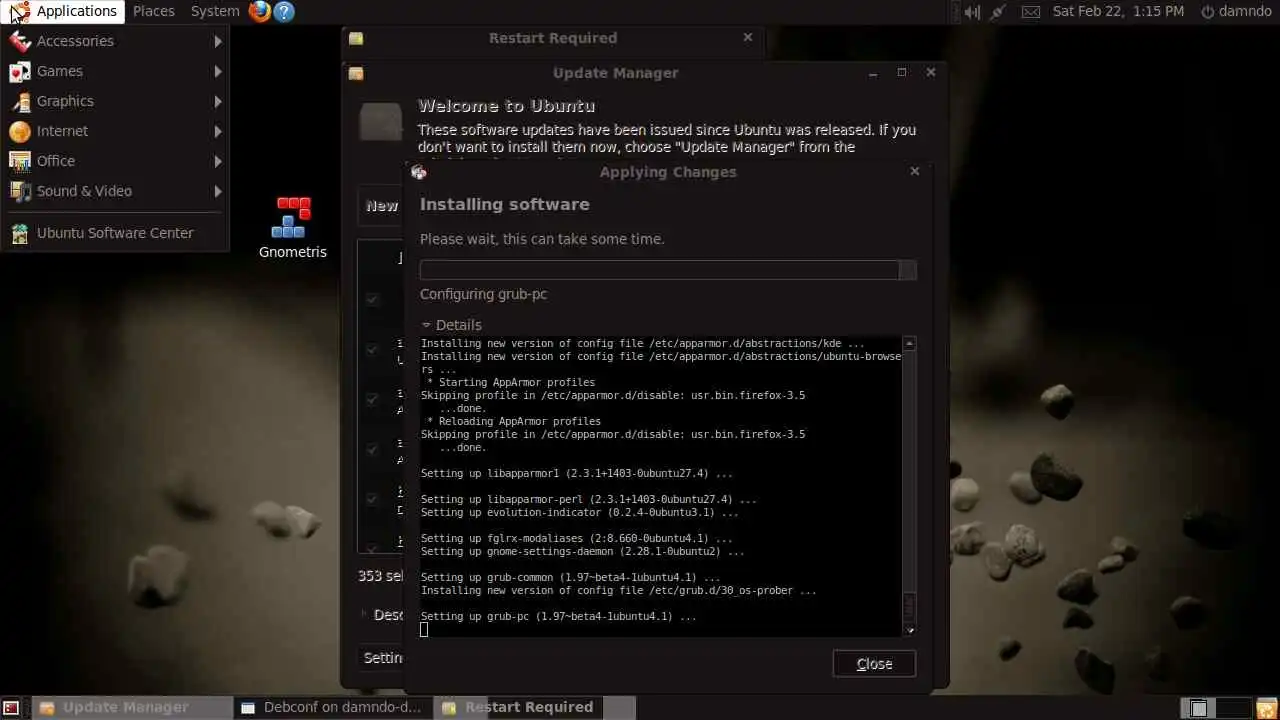Click the Update Manager title bar icon

tap(356, 73)
